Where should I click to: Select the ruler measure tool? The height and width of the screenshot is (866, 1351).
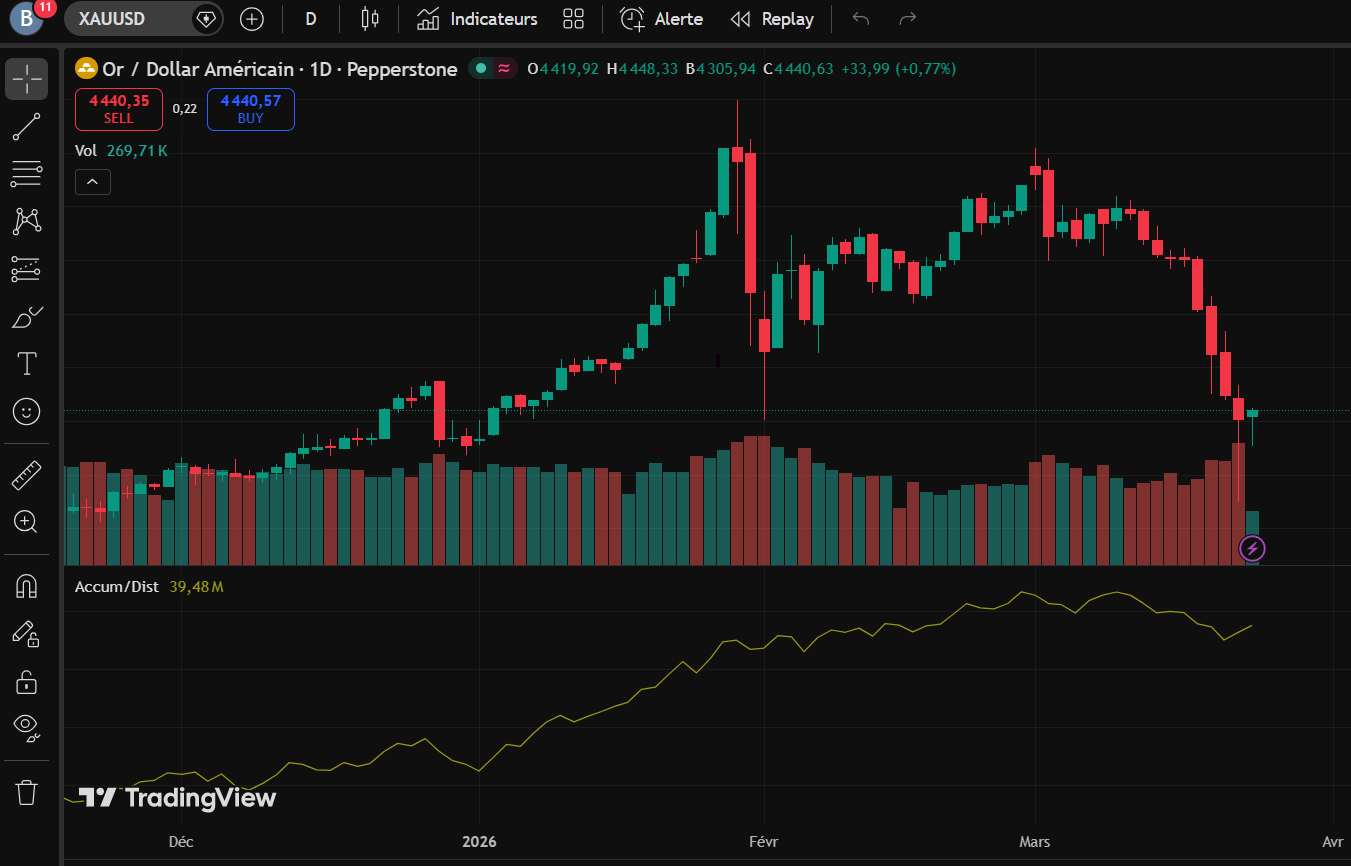[x=26, y=475]
